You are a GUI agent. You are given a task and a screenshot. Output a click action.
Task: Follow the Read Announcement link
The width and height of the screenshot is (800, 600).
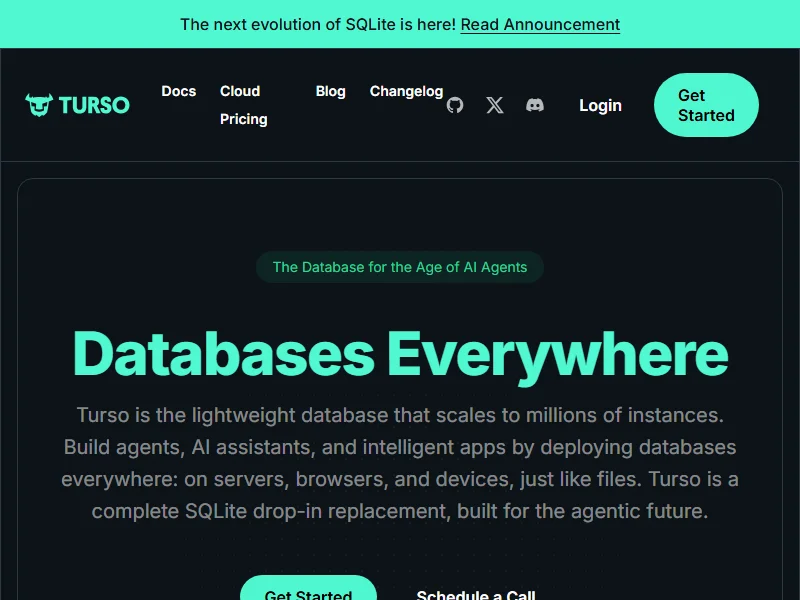coord(540,24)
